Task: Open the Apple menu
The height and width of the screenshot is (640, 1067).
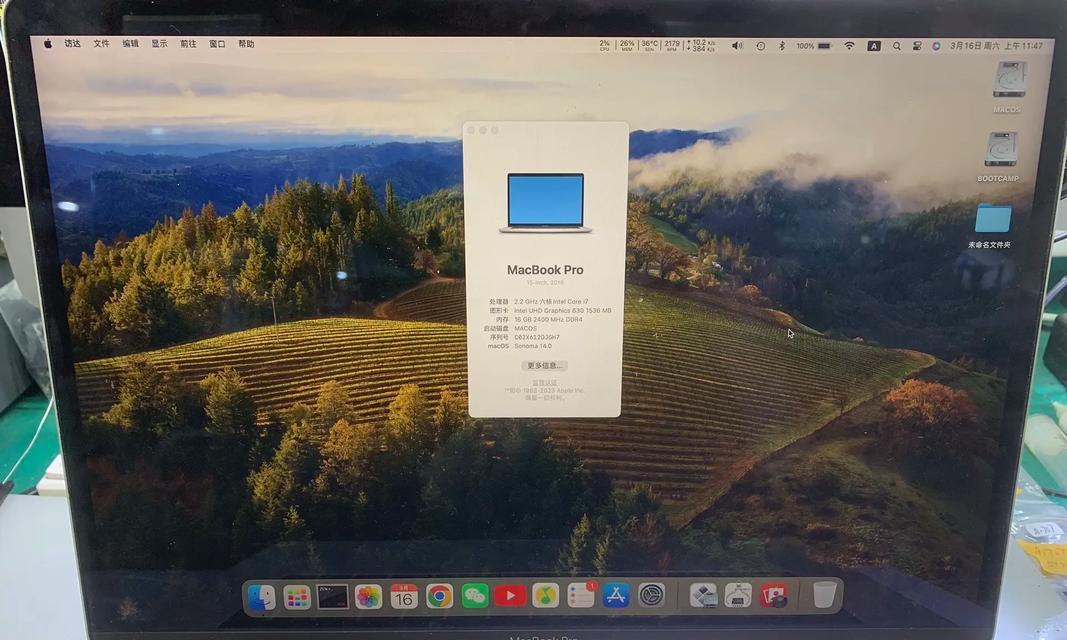Action: coord(48,44)
